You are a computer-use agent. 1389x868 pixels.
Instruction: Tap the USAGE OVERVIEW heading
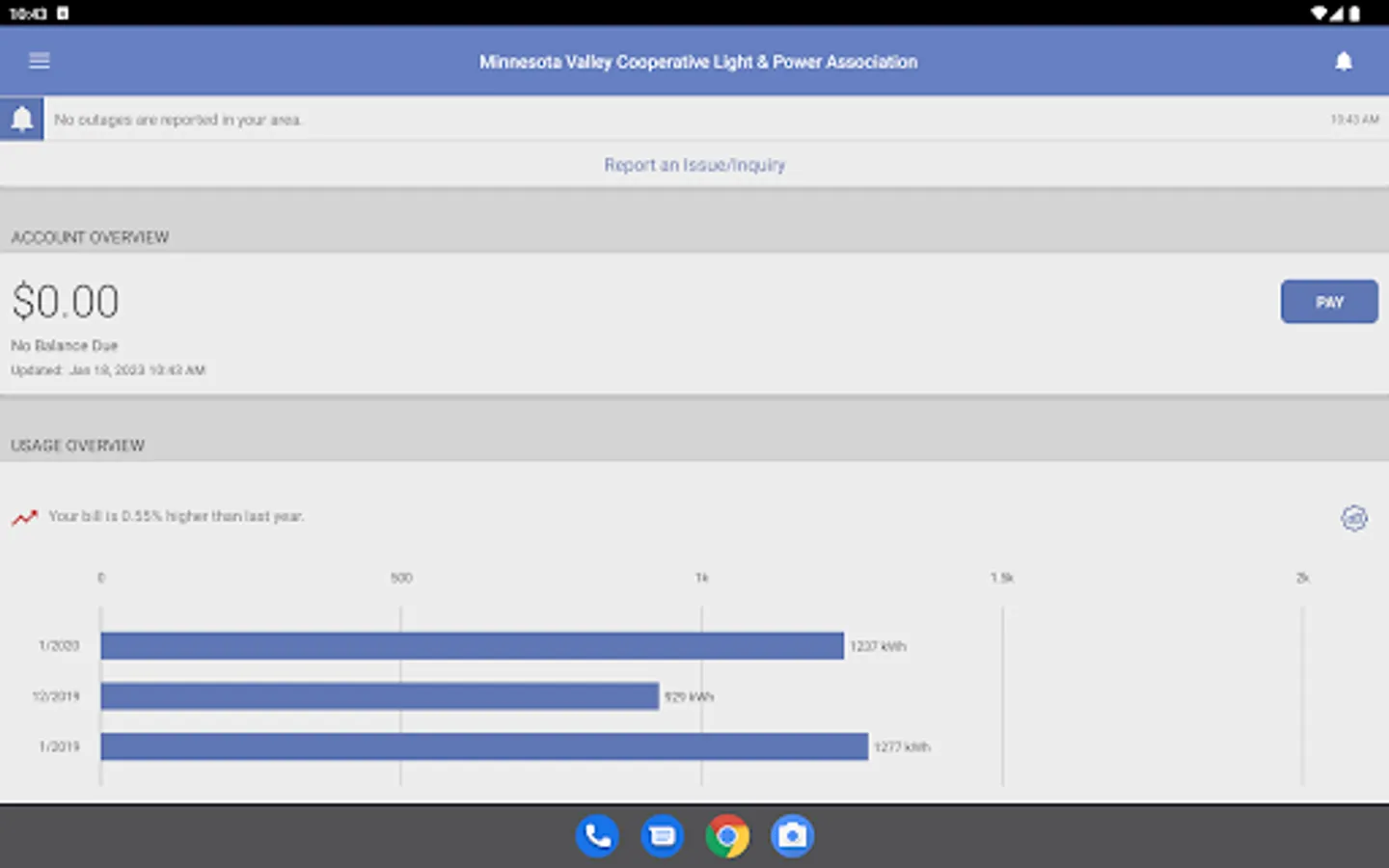[77, 446]
